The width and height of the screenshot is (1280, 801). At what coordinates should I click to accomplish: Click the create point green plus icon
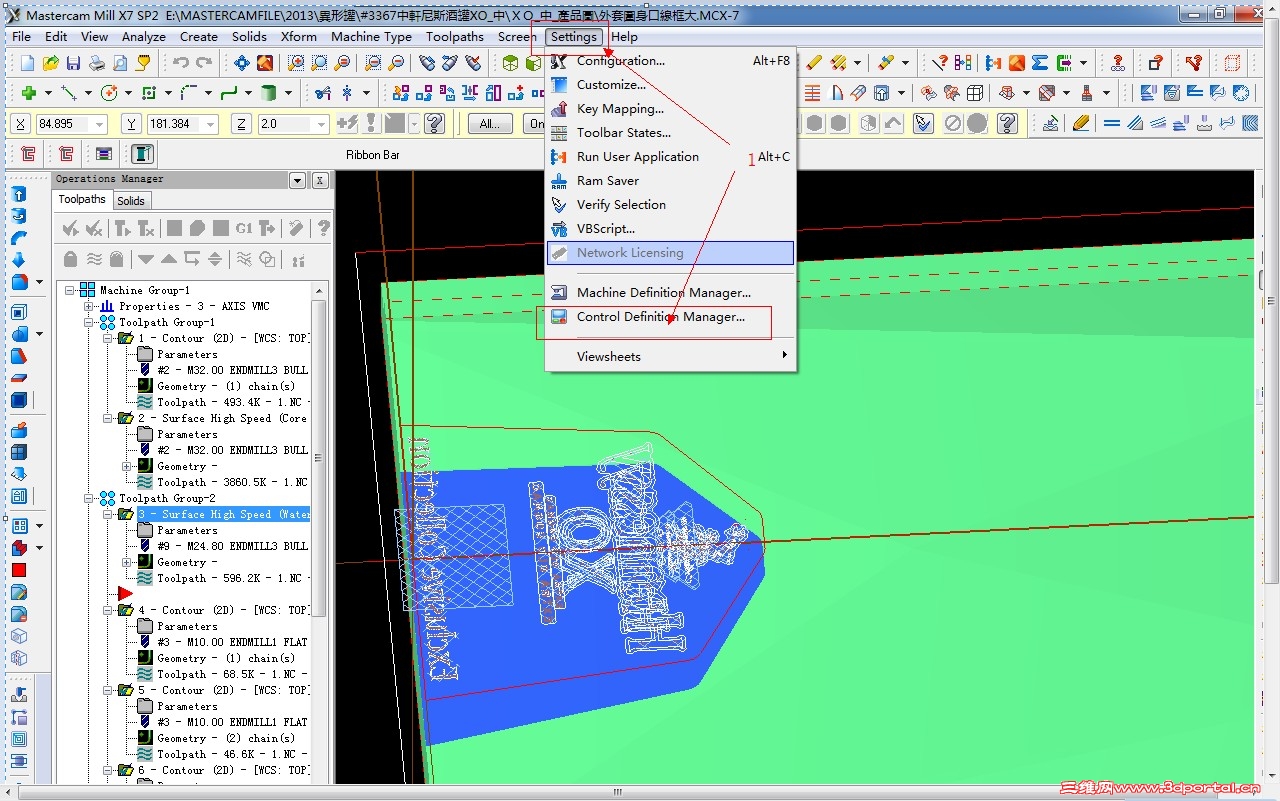tap(29, 93)
